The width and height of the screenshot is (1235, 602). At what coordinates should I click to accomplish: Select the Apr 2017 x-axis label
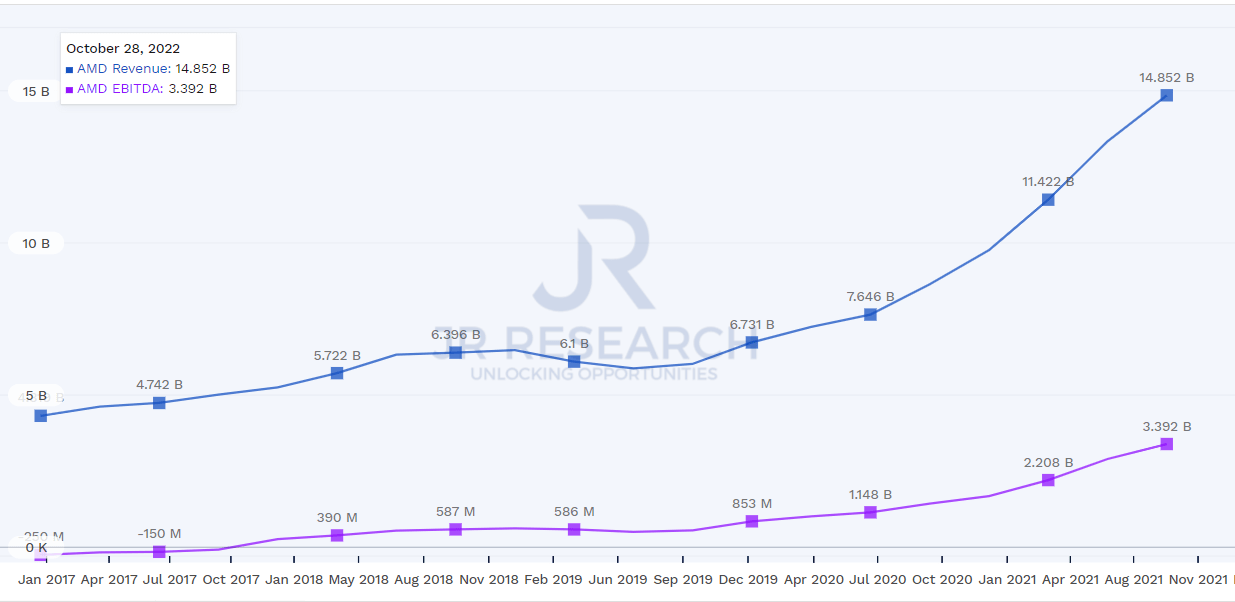[x=110, y=578]
